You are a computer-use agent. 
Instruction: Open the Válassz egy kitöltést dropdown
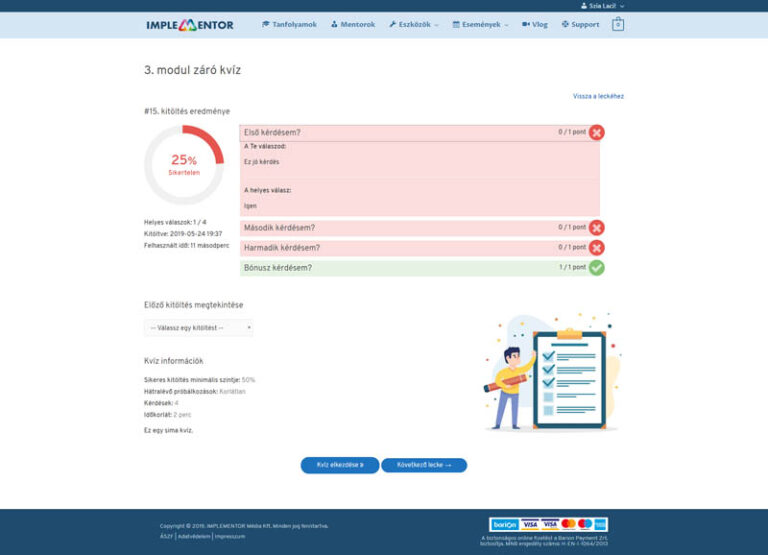(x=199, y=328)
